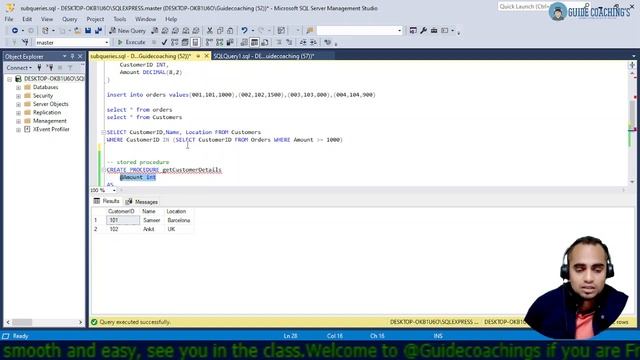The image size is (640, 360).
Task: Click the Copy icon in toolbar
Action: [220, 31]
